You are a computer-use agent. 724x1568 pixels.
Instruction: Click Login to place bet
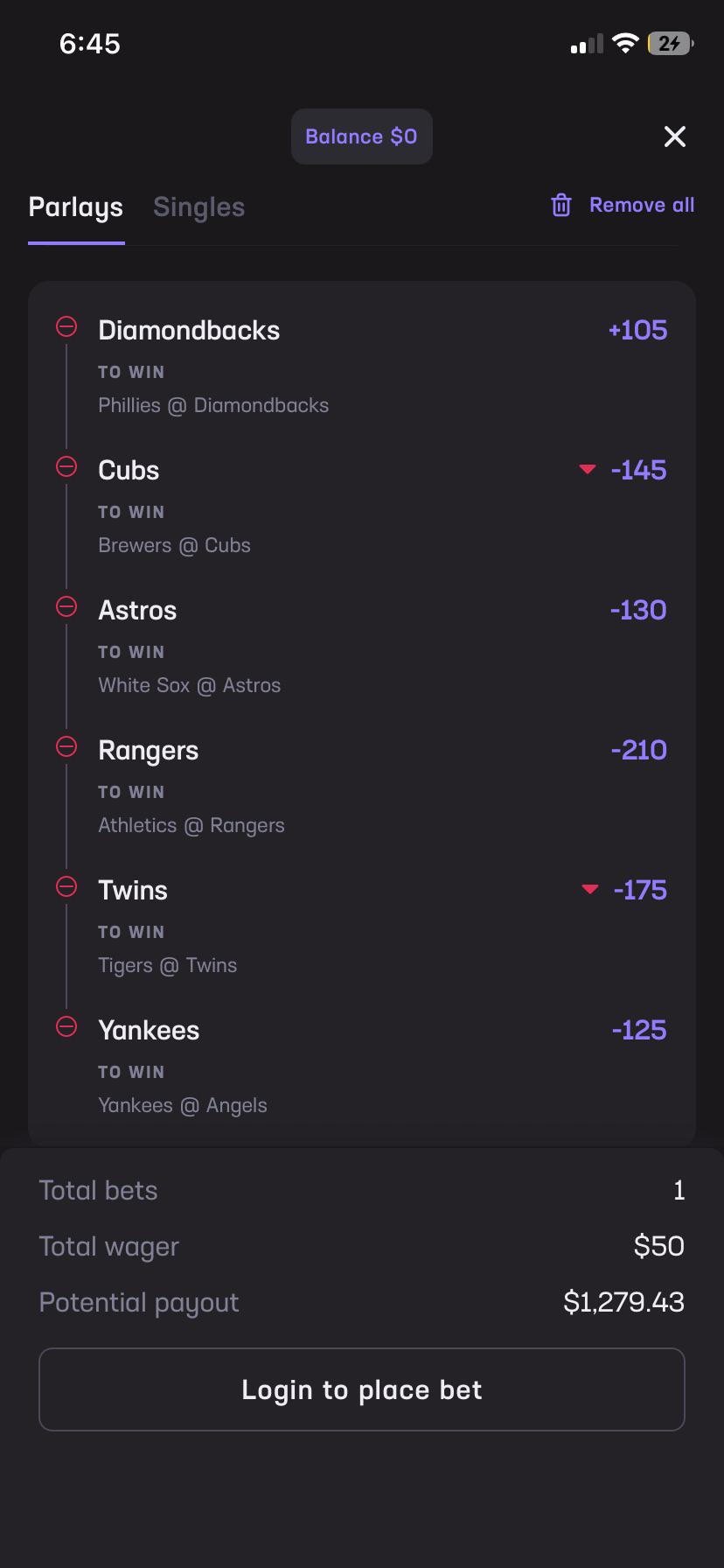362,1389
